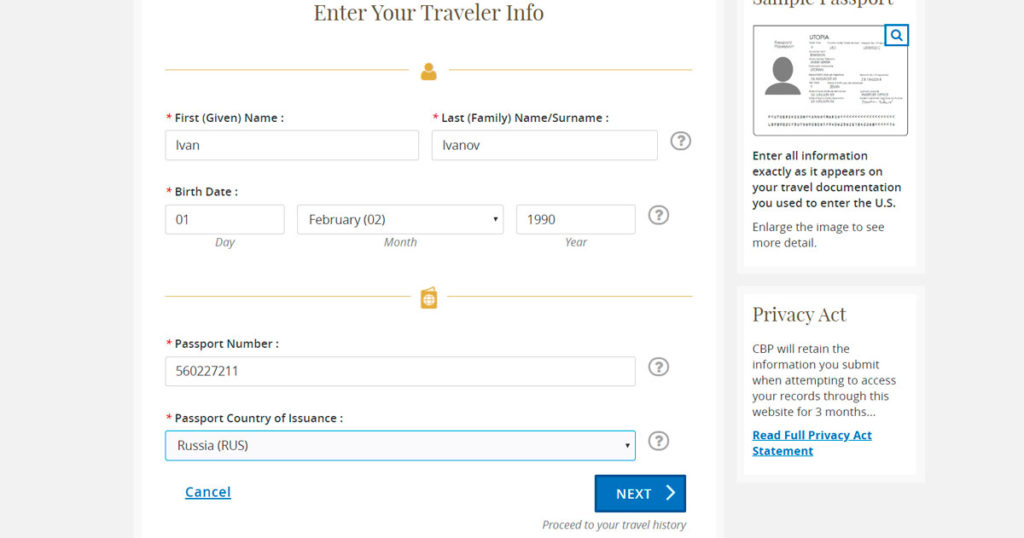This screenshot has width=1024, height=538.
Task: Click the Cancel link
Action: tap(208, 492)
